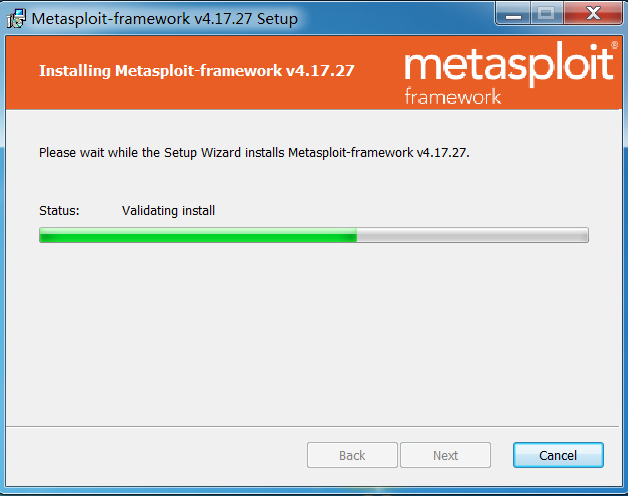The height and width of the screenshot is (496, 628).
Task: Click the "Please wait while the Setup Wizard" message
Action: [254, 153]
